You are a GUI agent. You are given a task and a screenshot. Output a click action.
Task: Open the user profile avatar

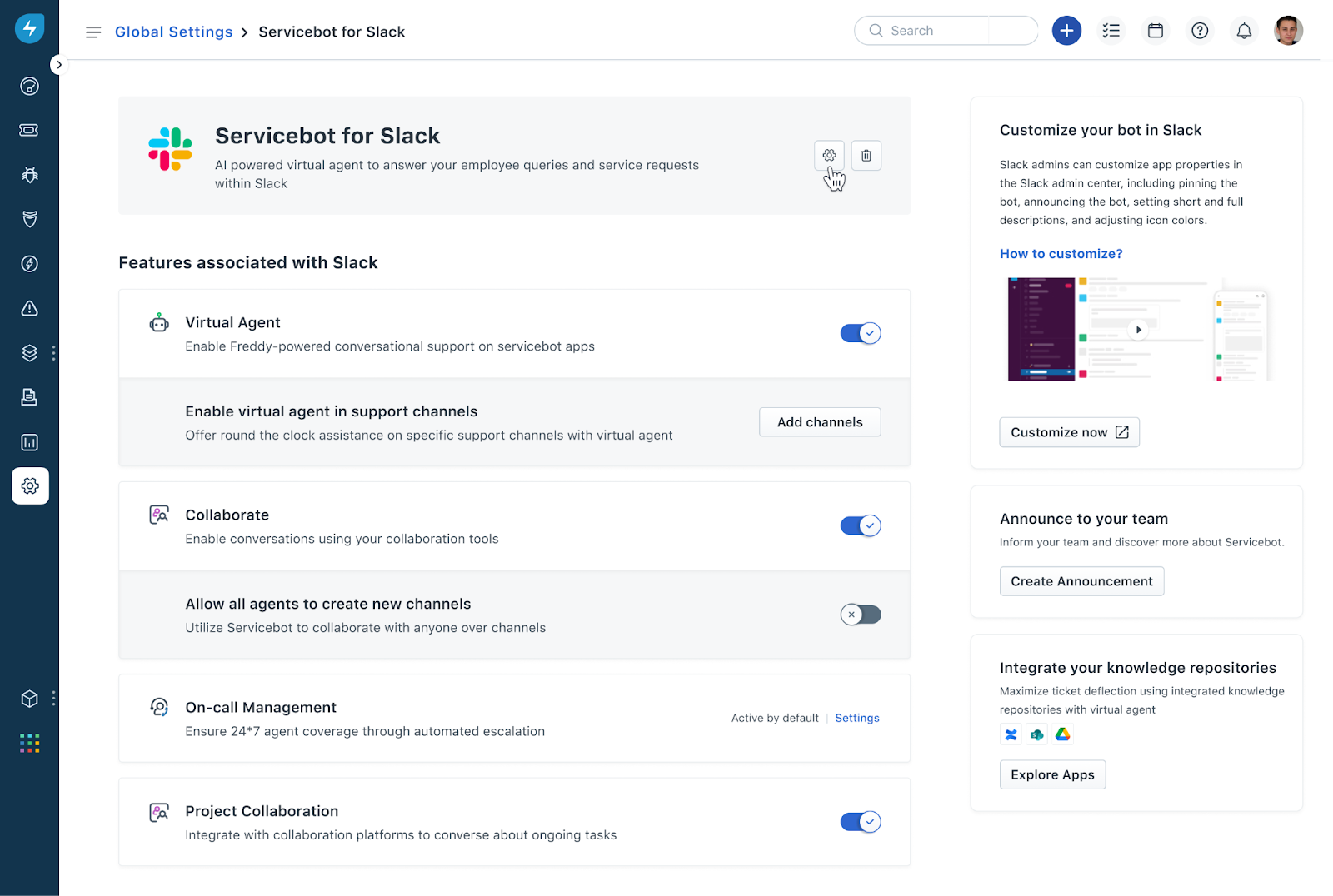pos(1288,31)
